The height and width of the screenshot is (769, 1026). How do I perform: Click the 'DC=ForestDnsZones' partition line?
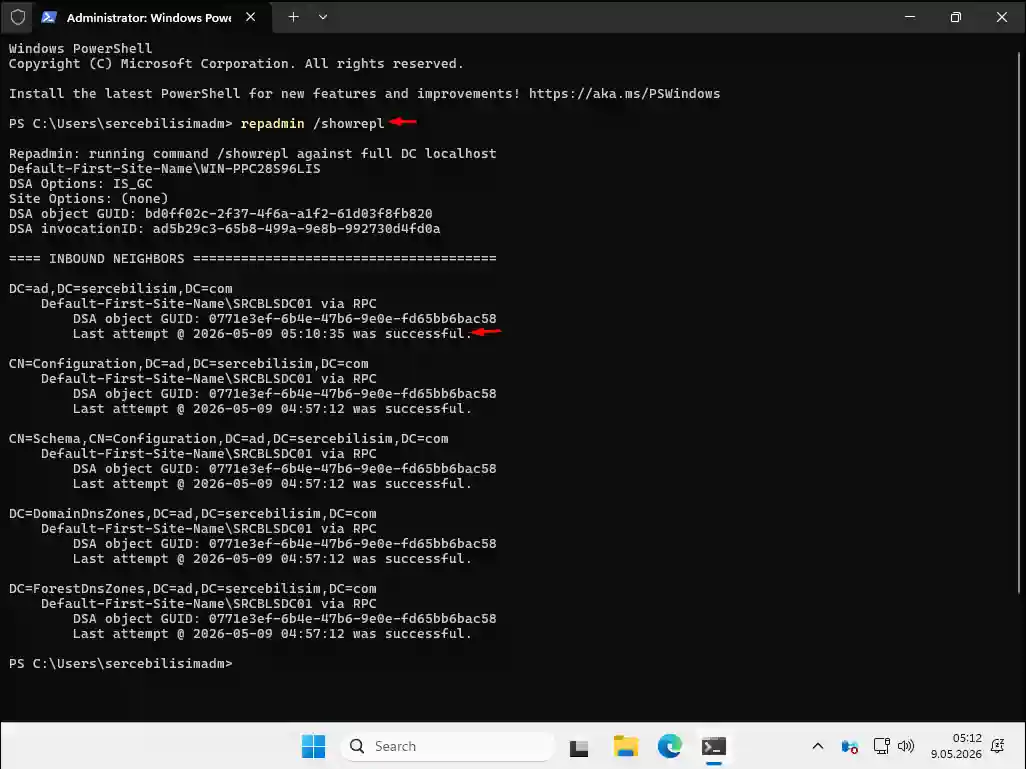[x=192, y=589]
